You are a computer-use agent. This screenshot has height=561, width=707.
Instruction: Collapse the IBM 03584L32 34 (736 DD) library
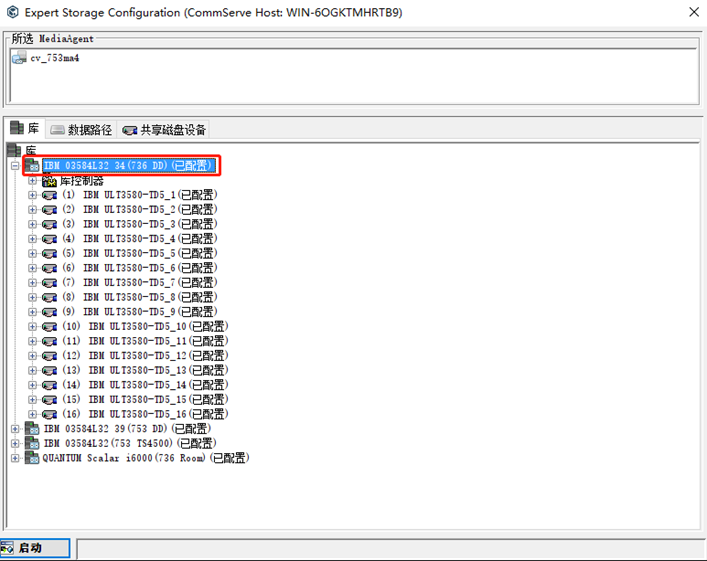pyautogui.click(x=15, y=166)
